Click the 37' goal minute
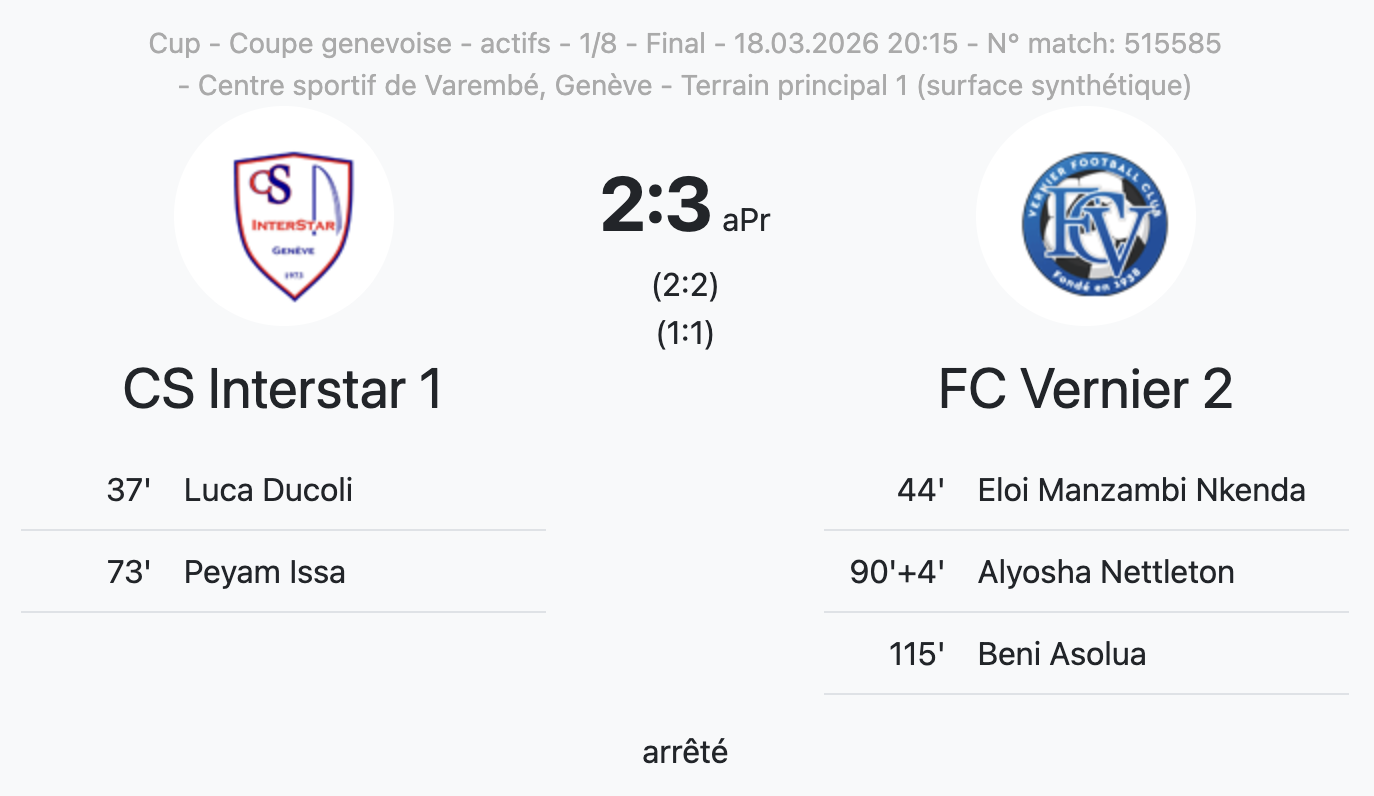This screenshot has width=1374, height=796. 128,490
